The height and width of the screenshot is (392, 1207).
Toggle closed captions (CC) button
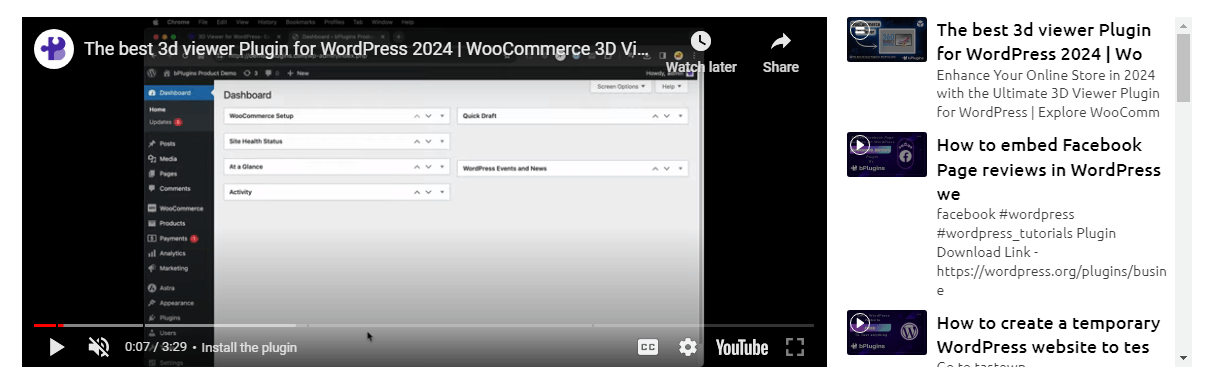coord(648,347)
